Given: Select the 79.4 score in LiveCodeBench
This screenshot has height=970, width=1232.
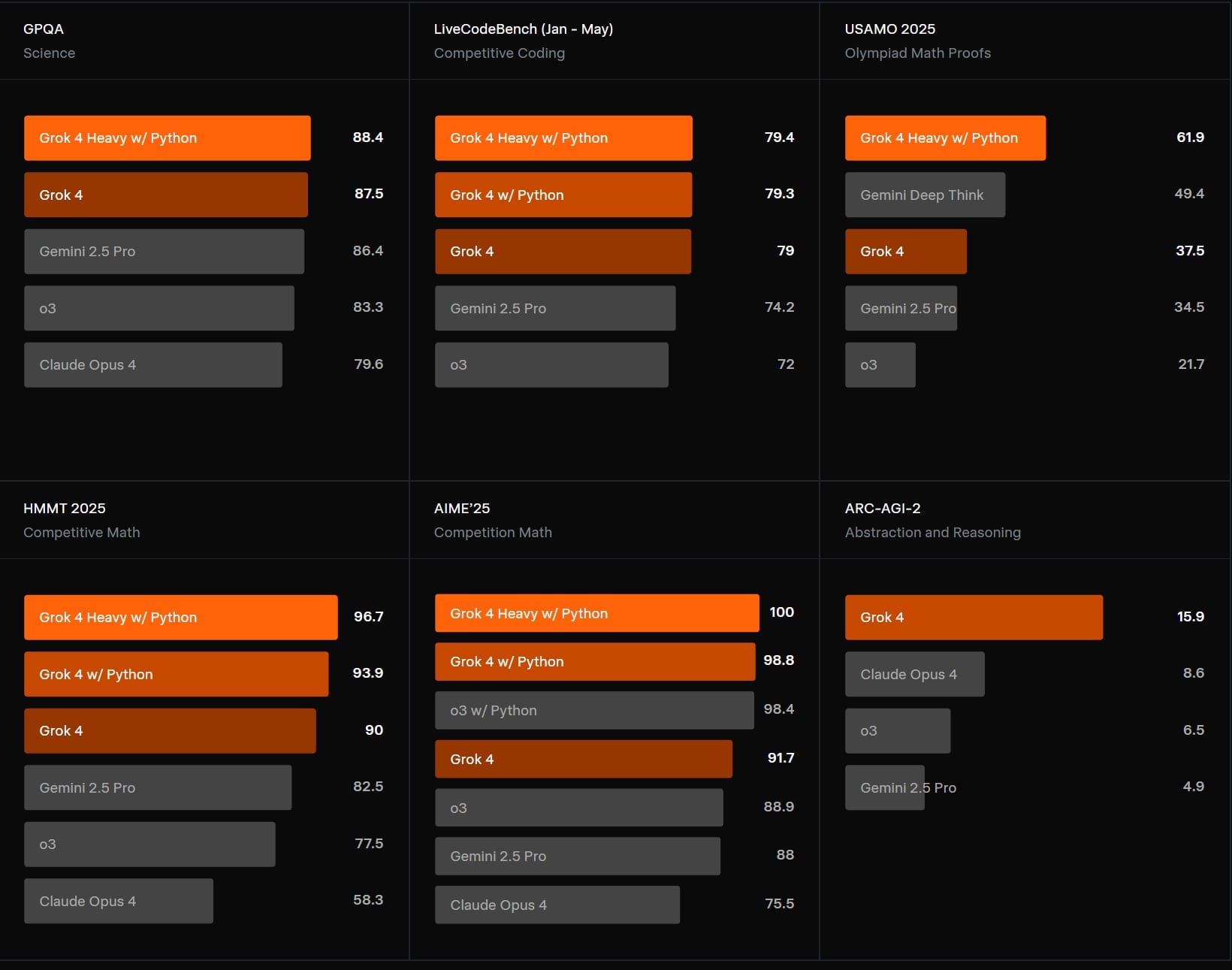Looking at the screenshot, I should tap(780, 137).
